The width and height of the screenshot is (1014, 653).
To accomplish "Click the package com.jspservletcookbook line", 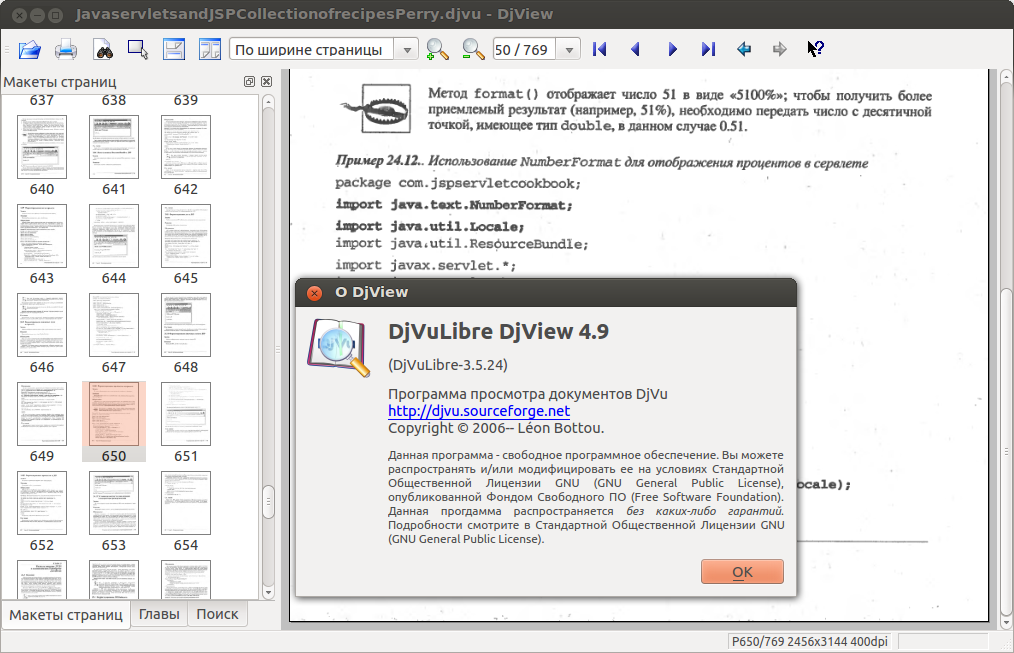I will coord(458,183).
